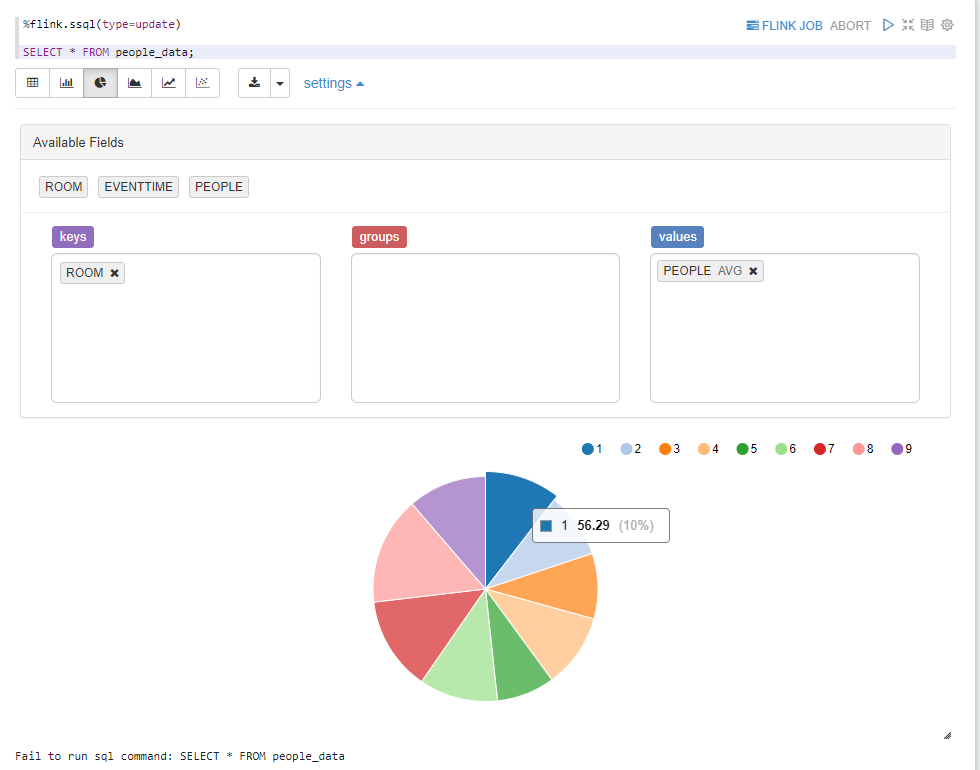980x770 pixels.
Task: Switch to area chart view
Action: 134,83
